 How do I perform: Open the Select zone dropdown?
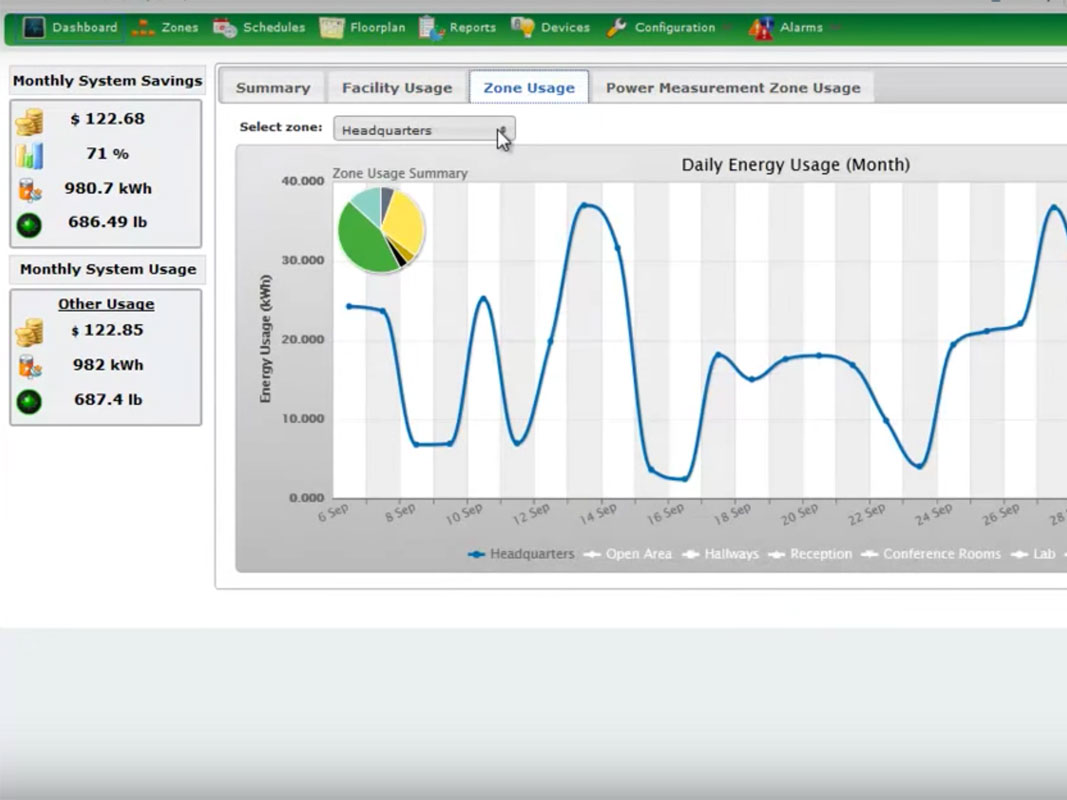click(x=424, y=130)
